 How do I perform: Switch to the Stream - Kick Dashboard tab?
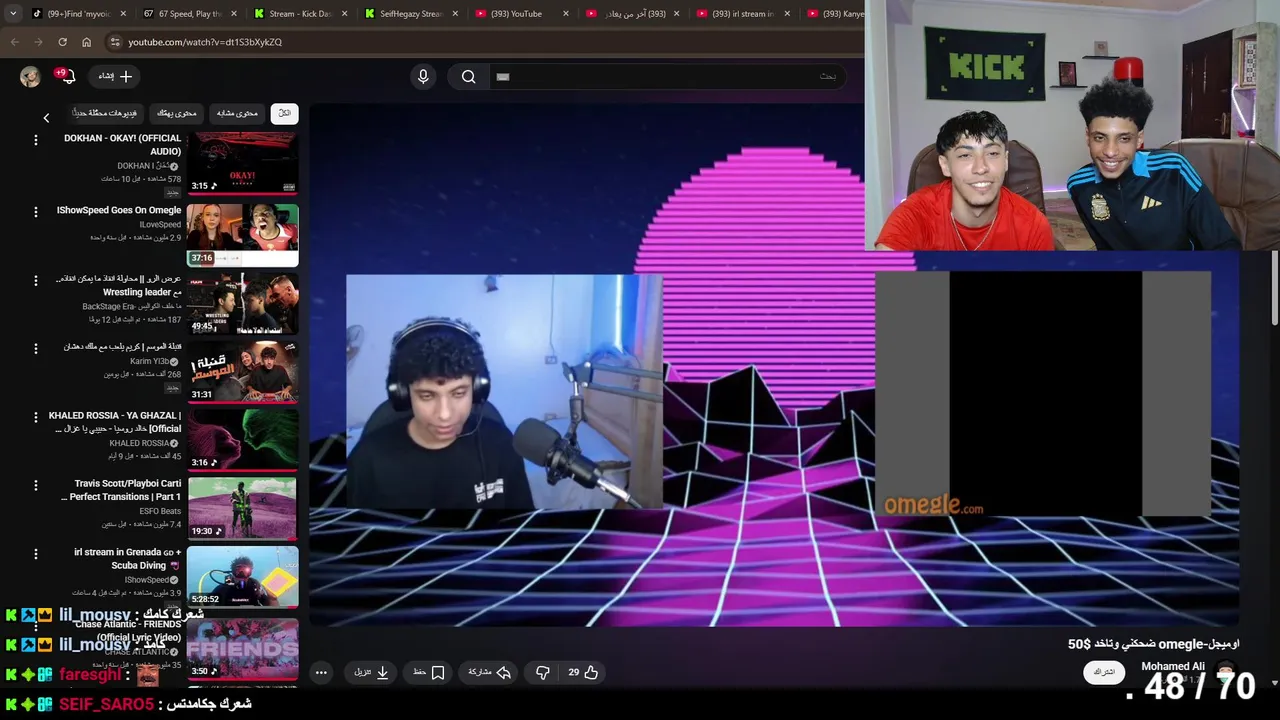299,14
